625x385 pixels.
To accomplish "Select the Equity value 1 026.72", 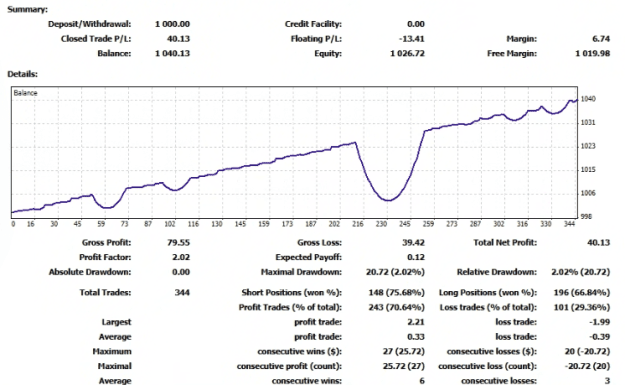I will click(x=407, y=53).
